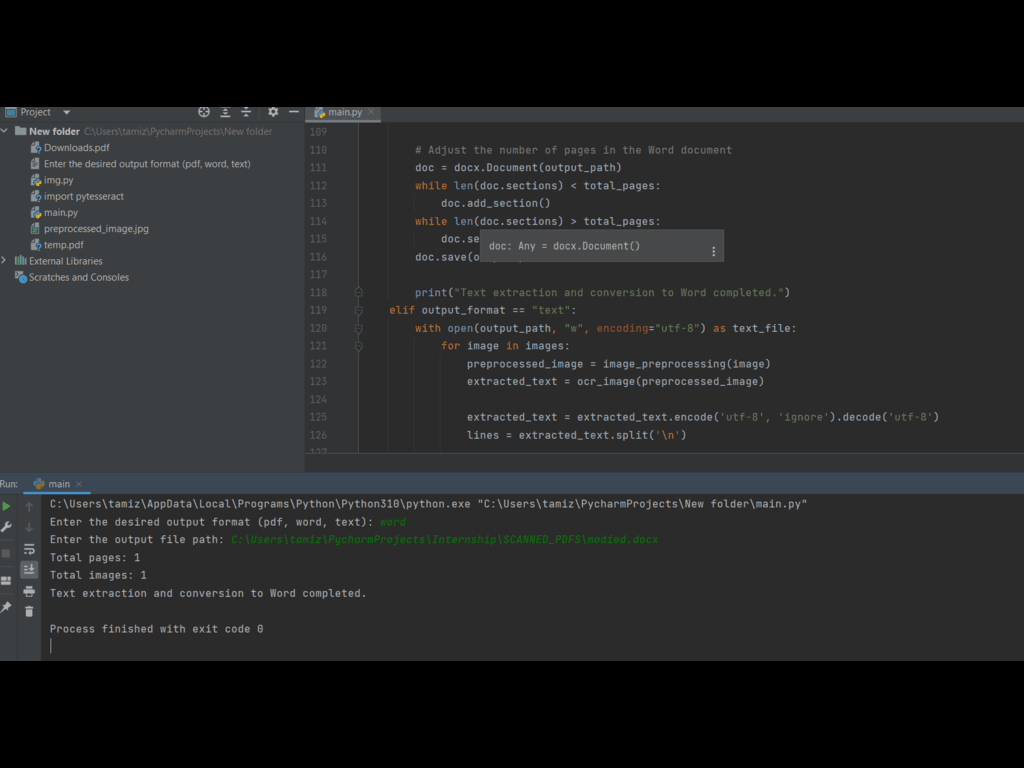Click the 'Total pages: 1' console line
This screenshot has height=768, width=1024.
coord(95,558)
